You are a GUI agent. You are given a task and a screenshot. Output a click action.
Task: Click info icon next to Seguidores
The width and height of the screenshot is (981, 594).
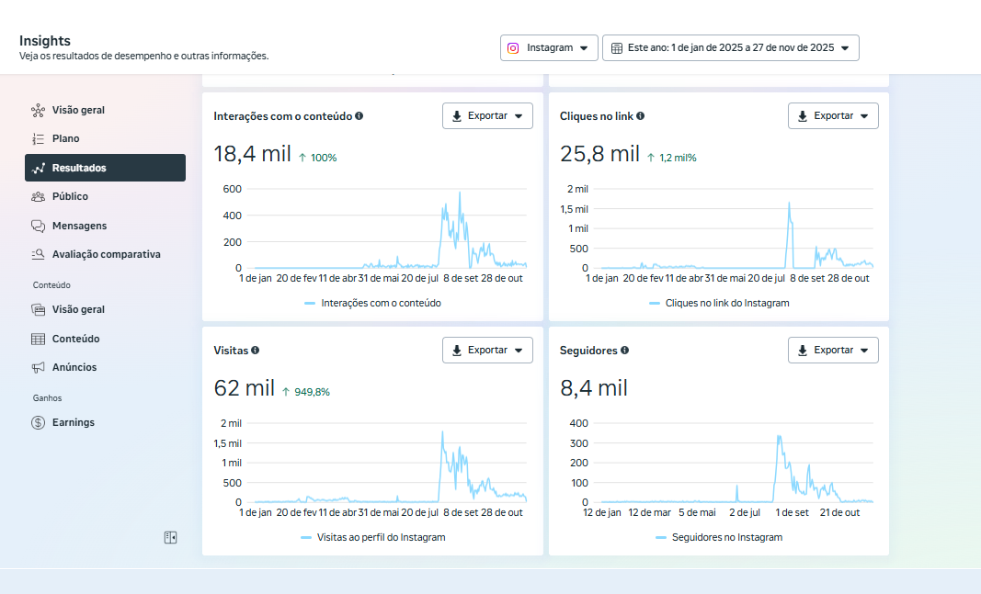pos(625,351)
